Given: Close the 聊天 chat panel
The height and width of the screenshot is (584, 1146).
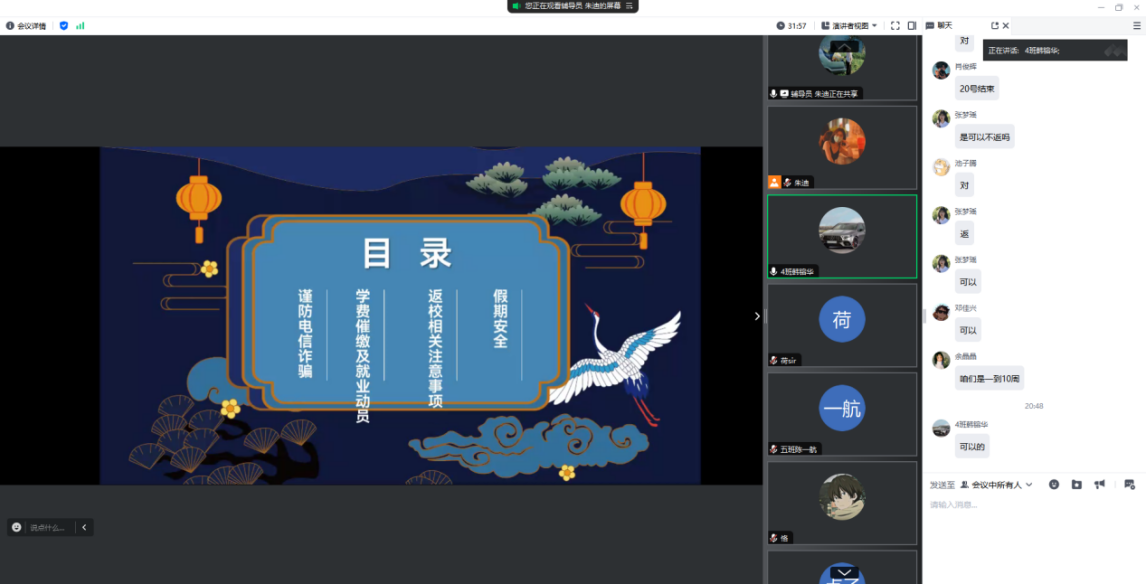Looking at the screenshot, I should click(1006, 26).
